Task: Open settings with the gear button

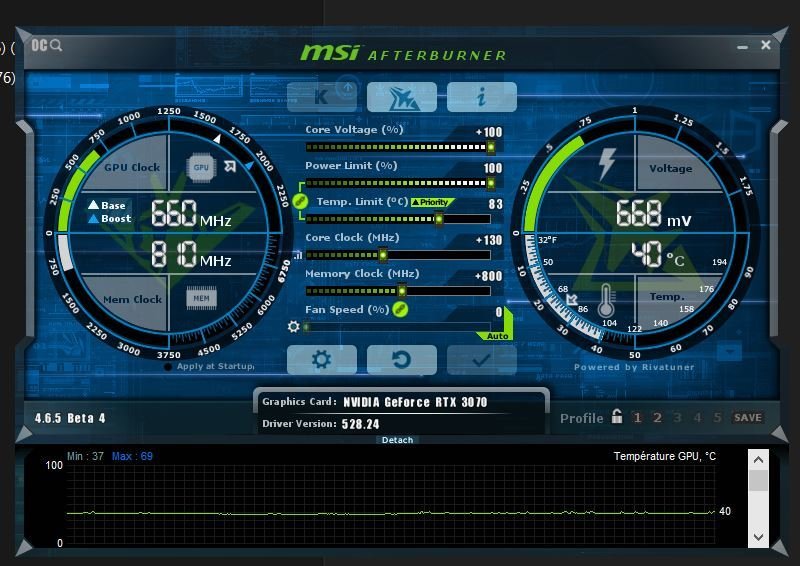Action: coord(321,360)
